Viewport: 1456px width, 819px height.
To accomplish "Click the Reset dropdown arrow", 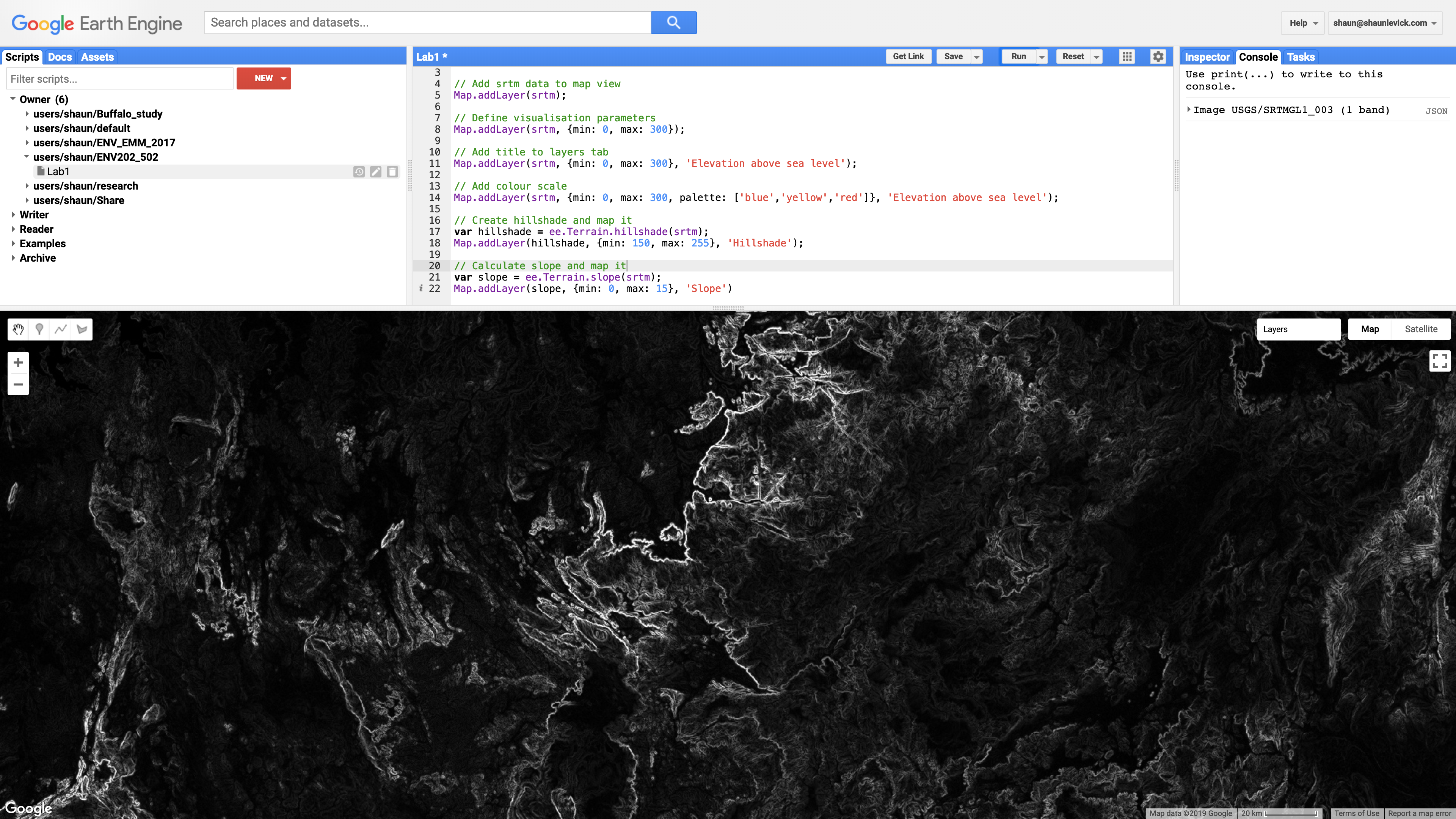I will pos(1096,56).
